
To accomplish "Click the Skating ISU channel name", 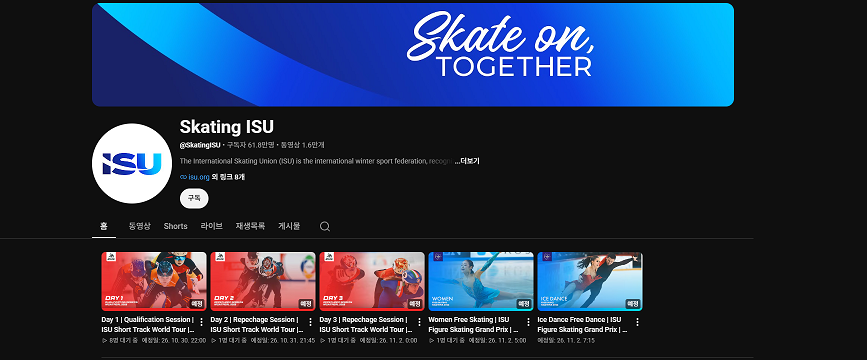I will coord(227,127).
